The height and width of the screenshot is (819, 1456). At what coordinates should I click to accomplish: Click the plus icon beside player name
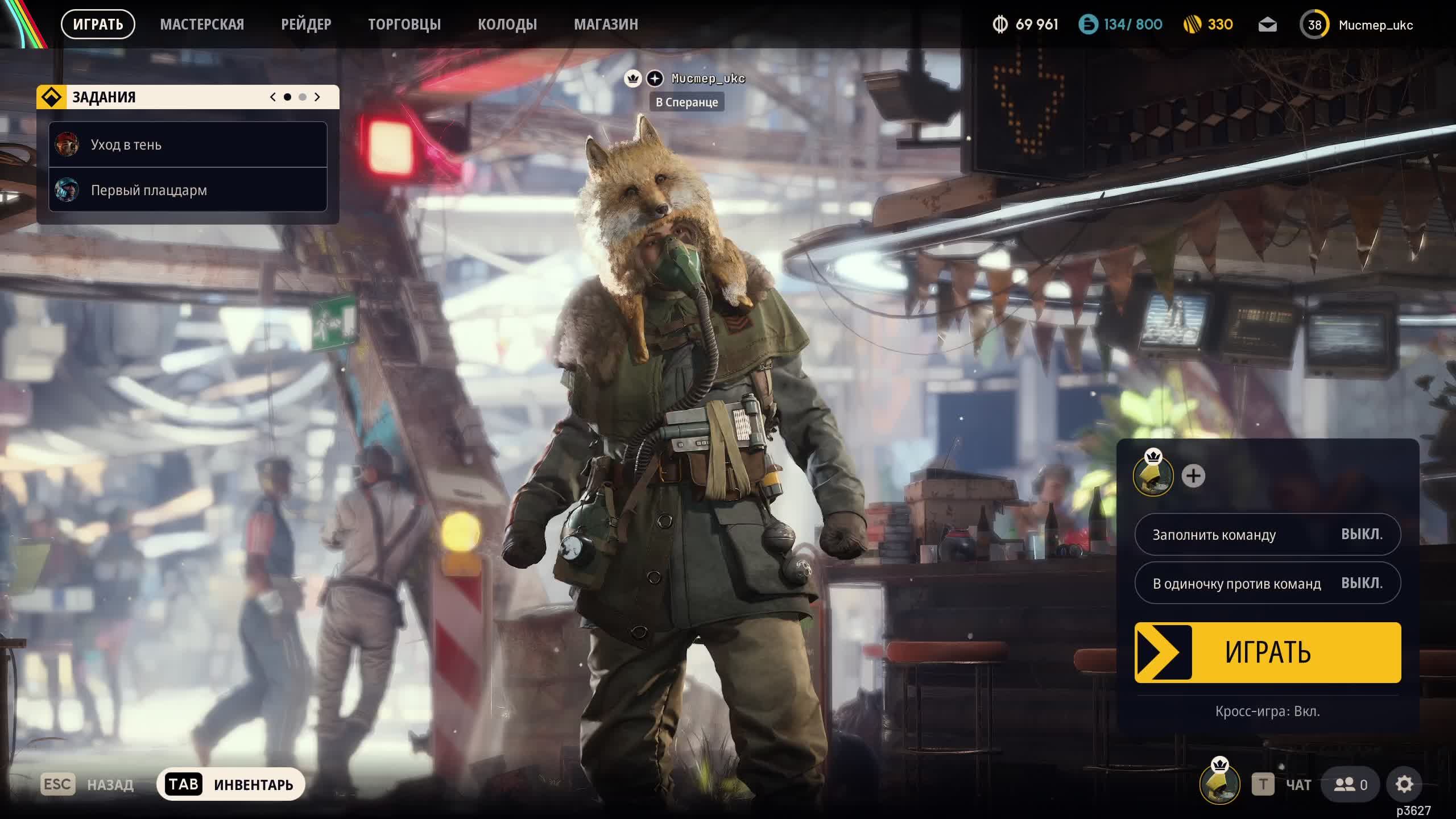[x=655, y=78]
